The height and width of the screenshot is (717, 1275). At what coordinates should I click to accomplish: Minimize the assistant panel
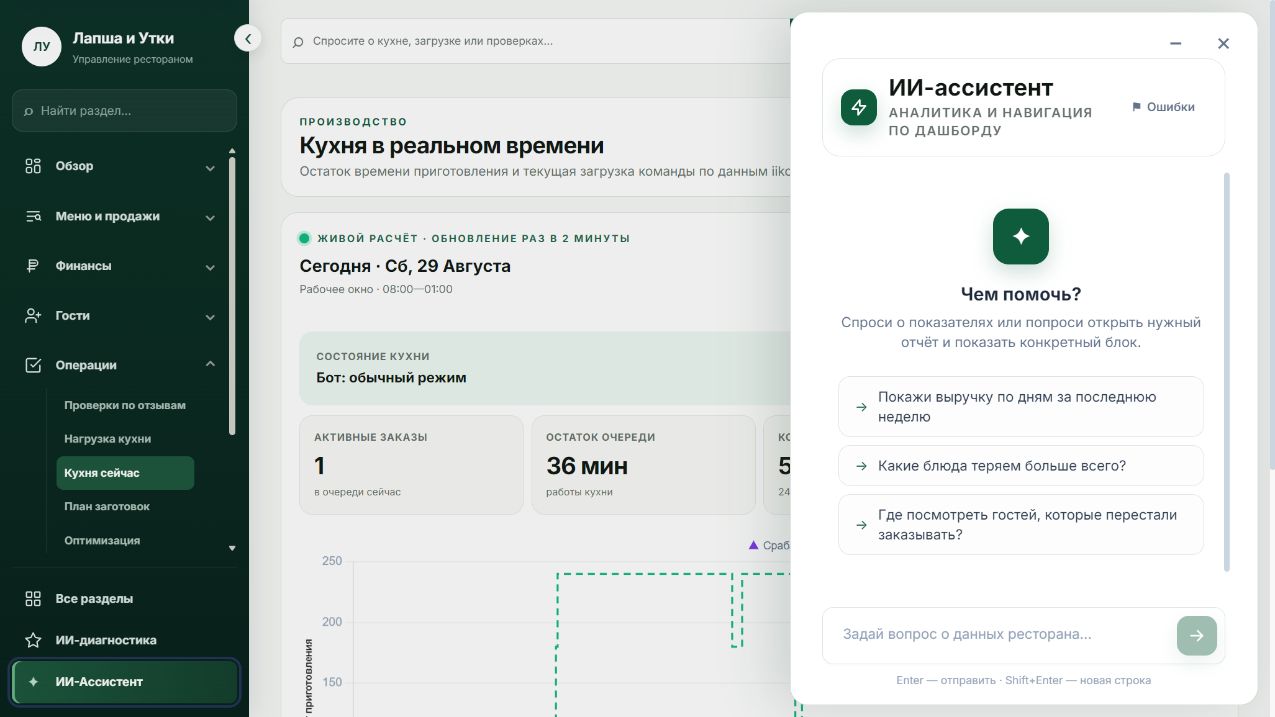[x=1176, y=43]
